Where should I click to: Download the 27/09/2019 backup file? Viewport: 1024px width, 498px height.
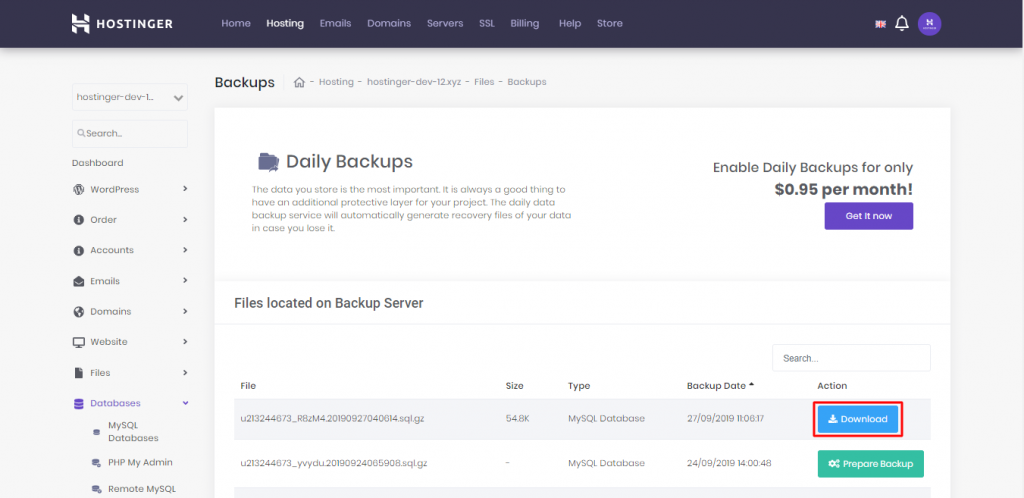coord(857,419)
